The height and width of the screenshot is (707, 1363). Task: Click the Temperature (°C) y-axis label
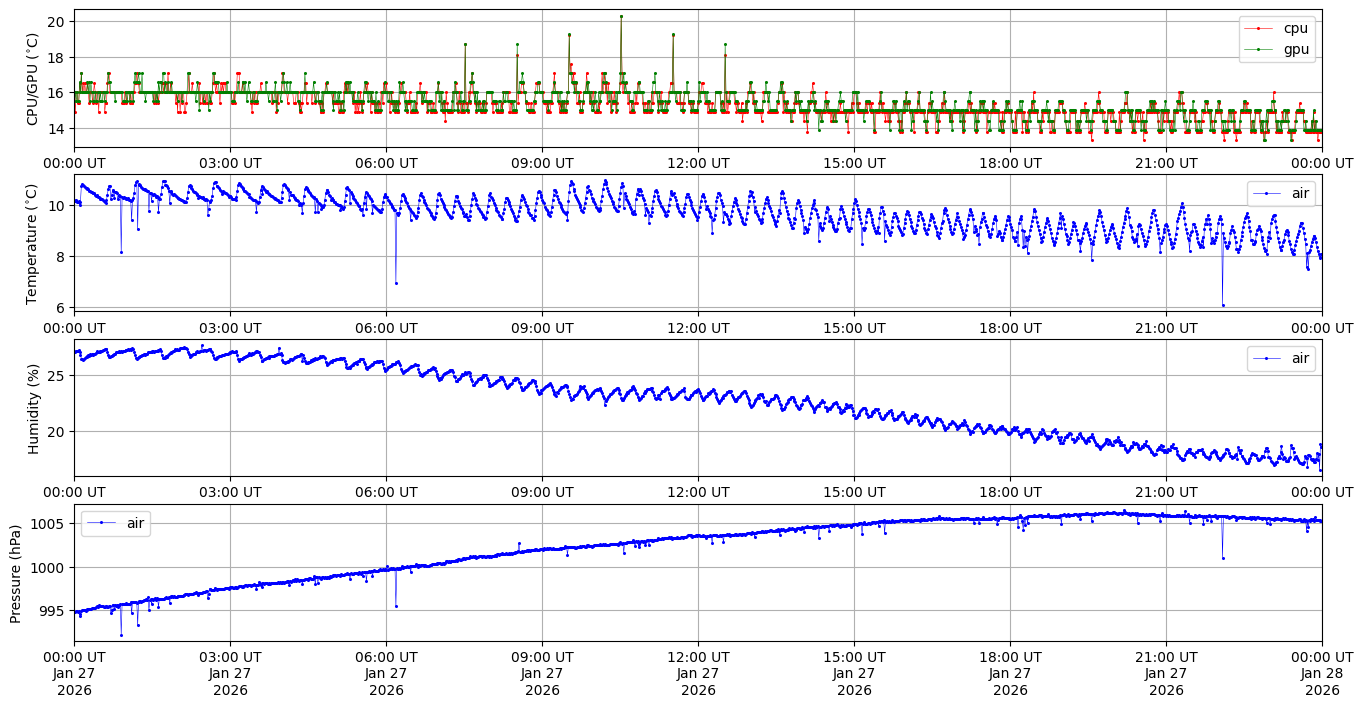[32, 243]
